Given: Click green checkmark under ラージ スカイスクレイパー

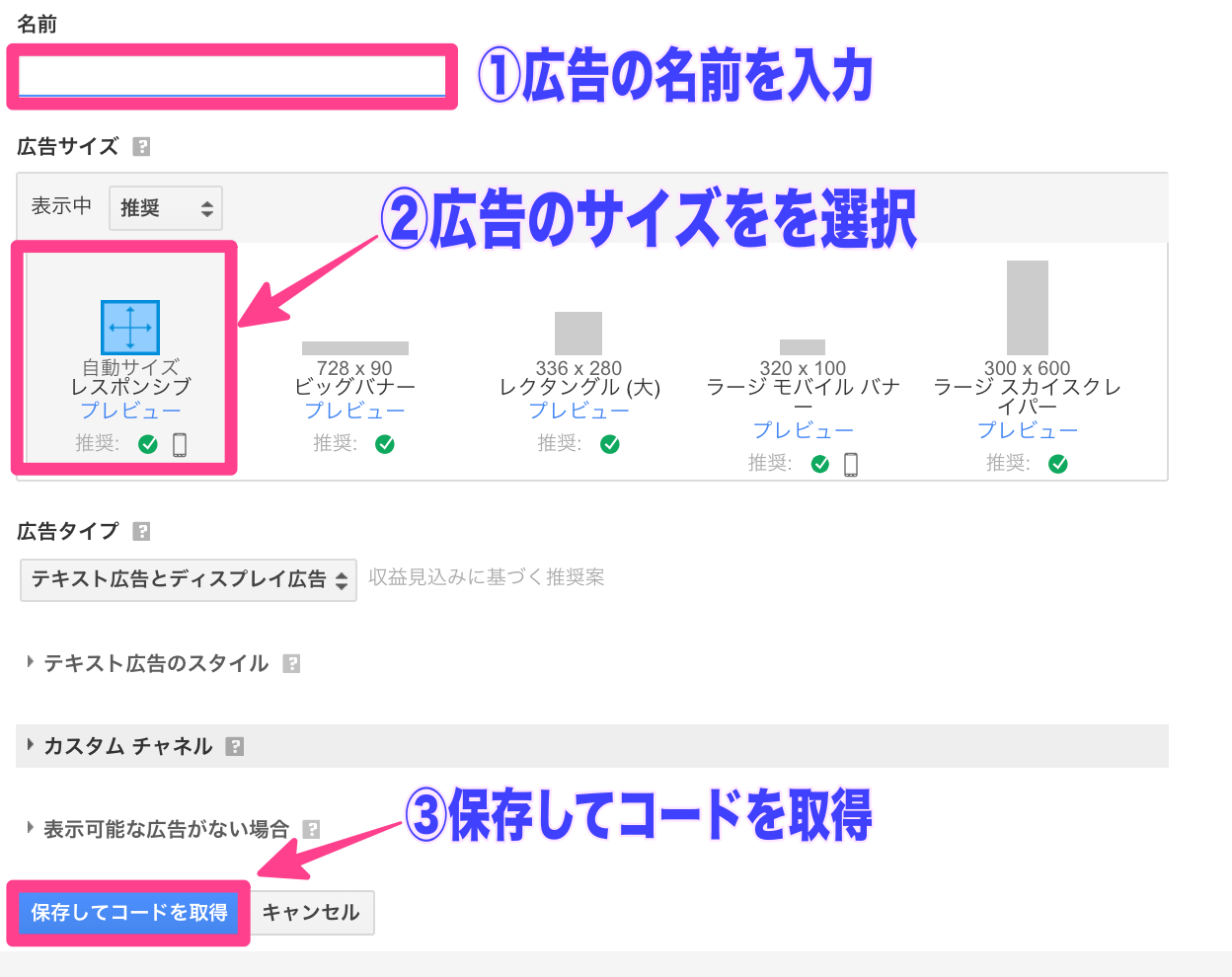Looking at the screenshot, I should (x=1058, y=464).
